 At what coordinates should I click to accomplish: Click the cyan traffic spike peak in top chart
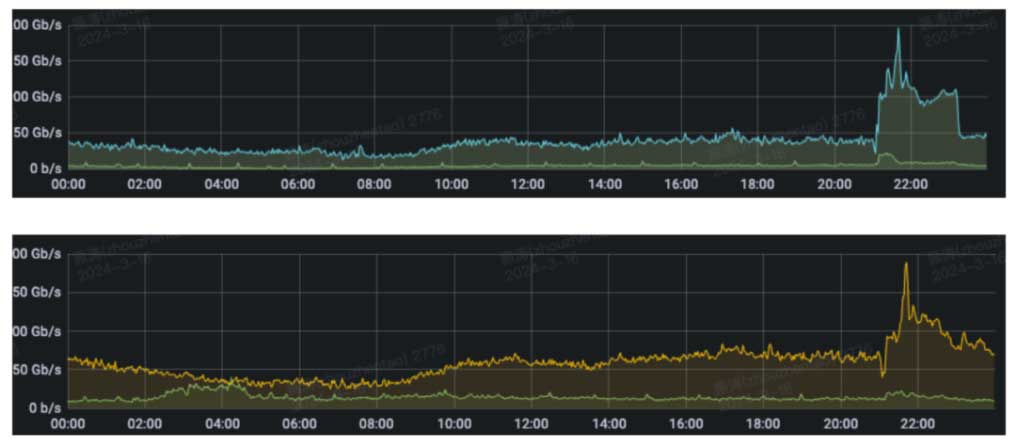(x=898, y=30)
